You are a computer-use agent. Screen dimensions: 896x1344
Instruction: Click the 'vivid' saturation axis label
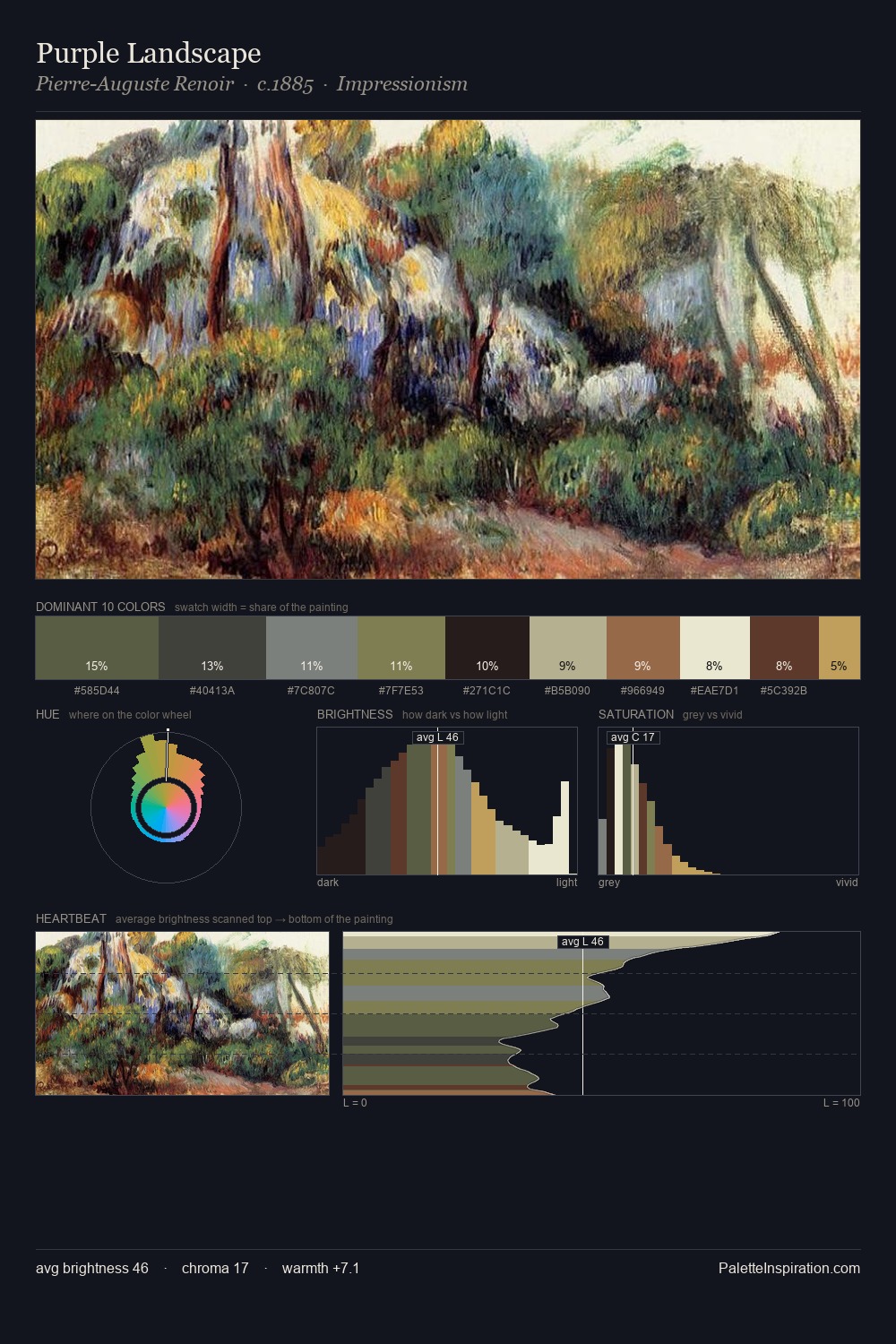click(x=847, y=883)
